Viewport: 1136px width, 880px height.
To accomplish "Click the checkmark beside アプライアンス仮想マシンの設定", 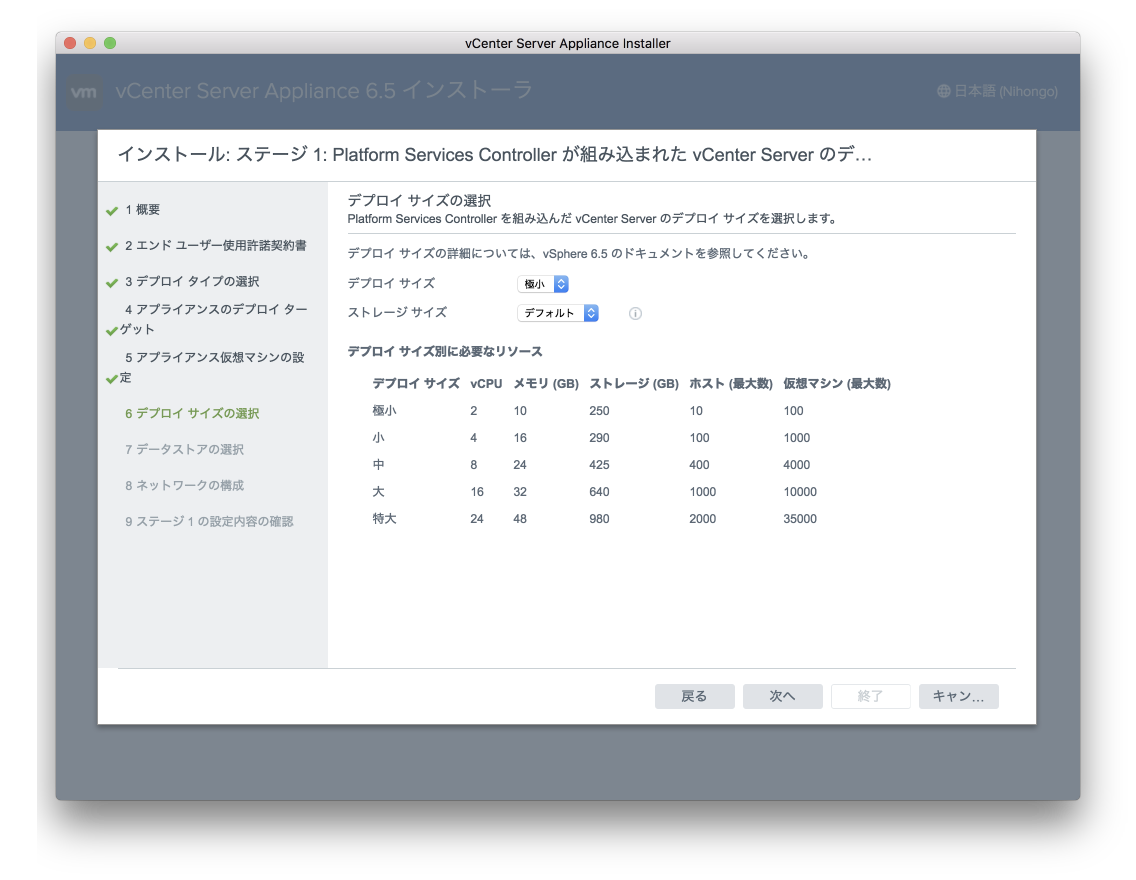I will (x=110, y=377).
